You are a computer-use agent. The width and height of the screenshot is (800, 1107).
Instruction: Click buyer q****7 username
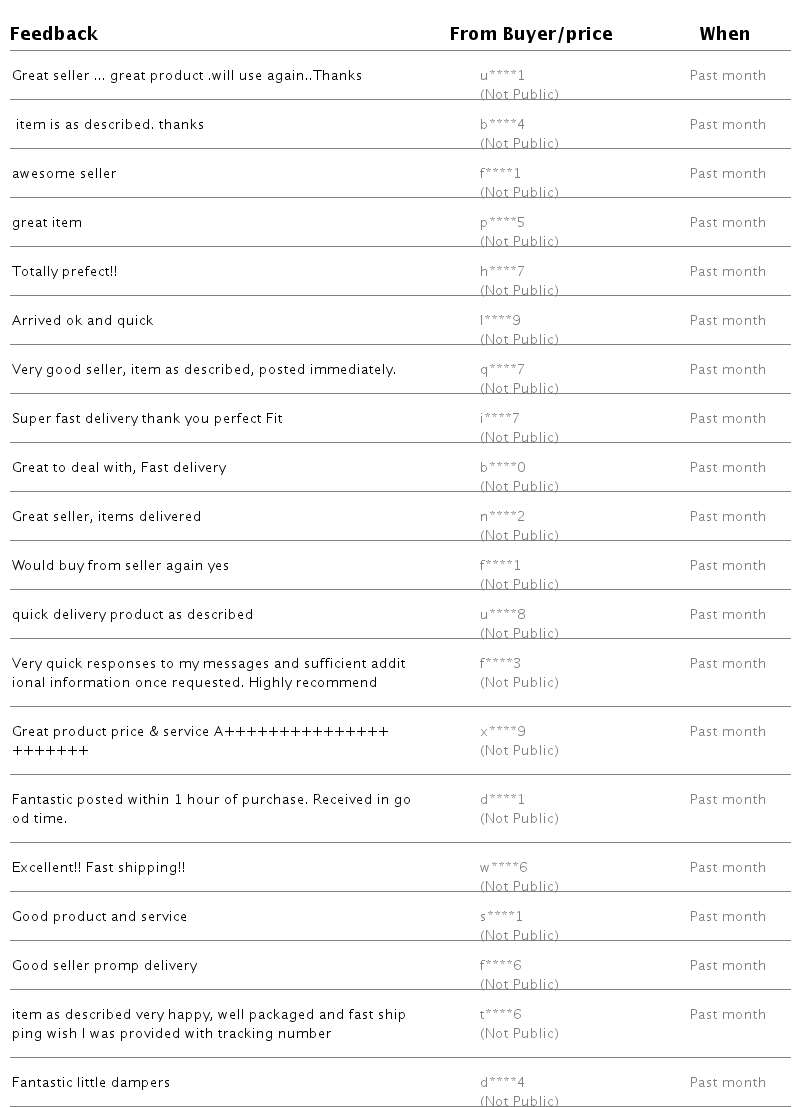click(x=502, y=370)
